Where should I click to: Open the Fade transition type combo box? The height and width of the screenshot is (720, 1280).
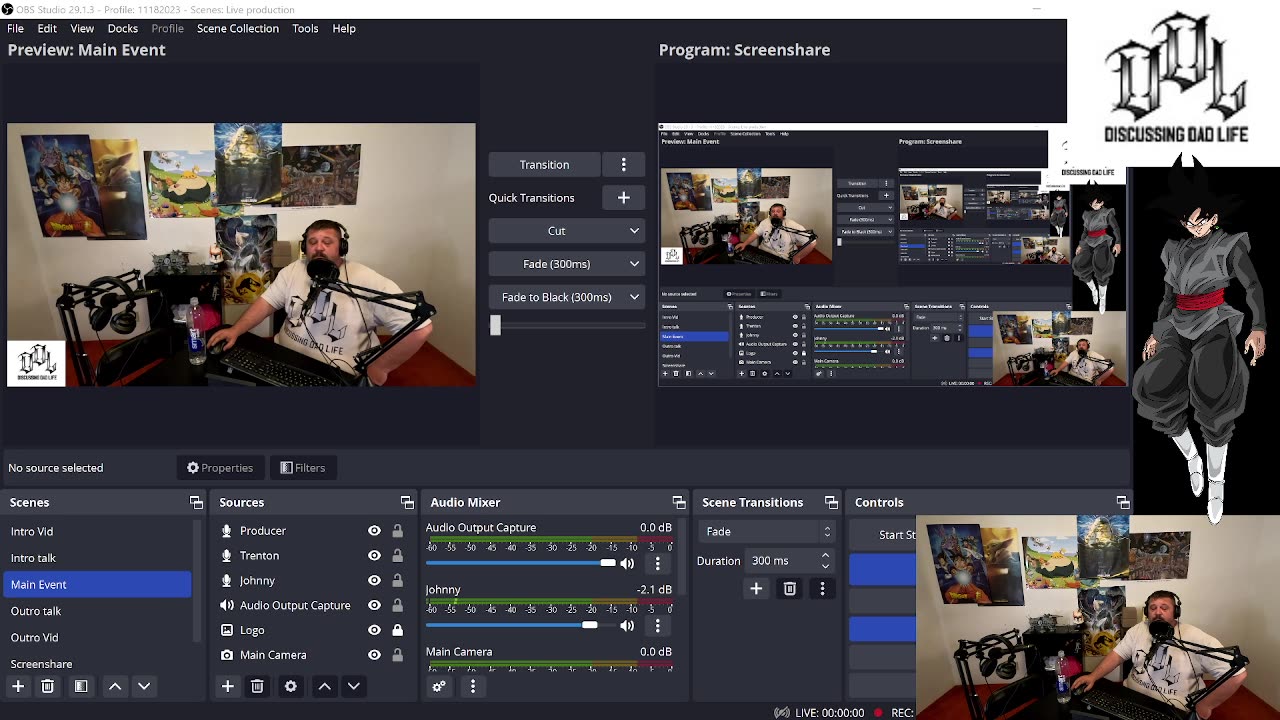click(766, 532)
